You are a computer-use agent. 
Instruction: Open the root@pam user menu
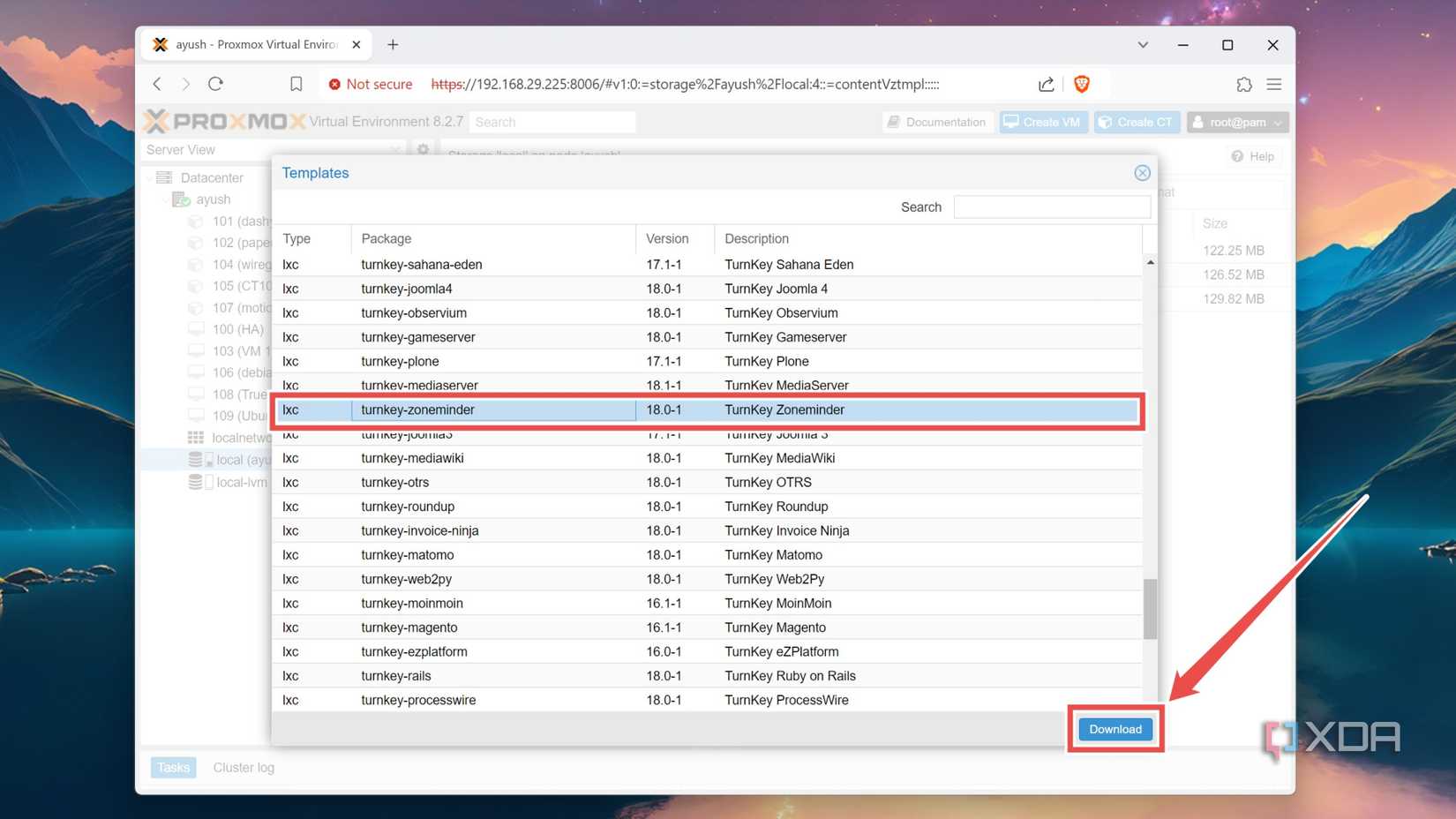(x=1238, y=122)
